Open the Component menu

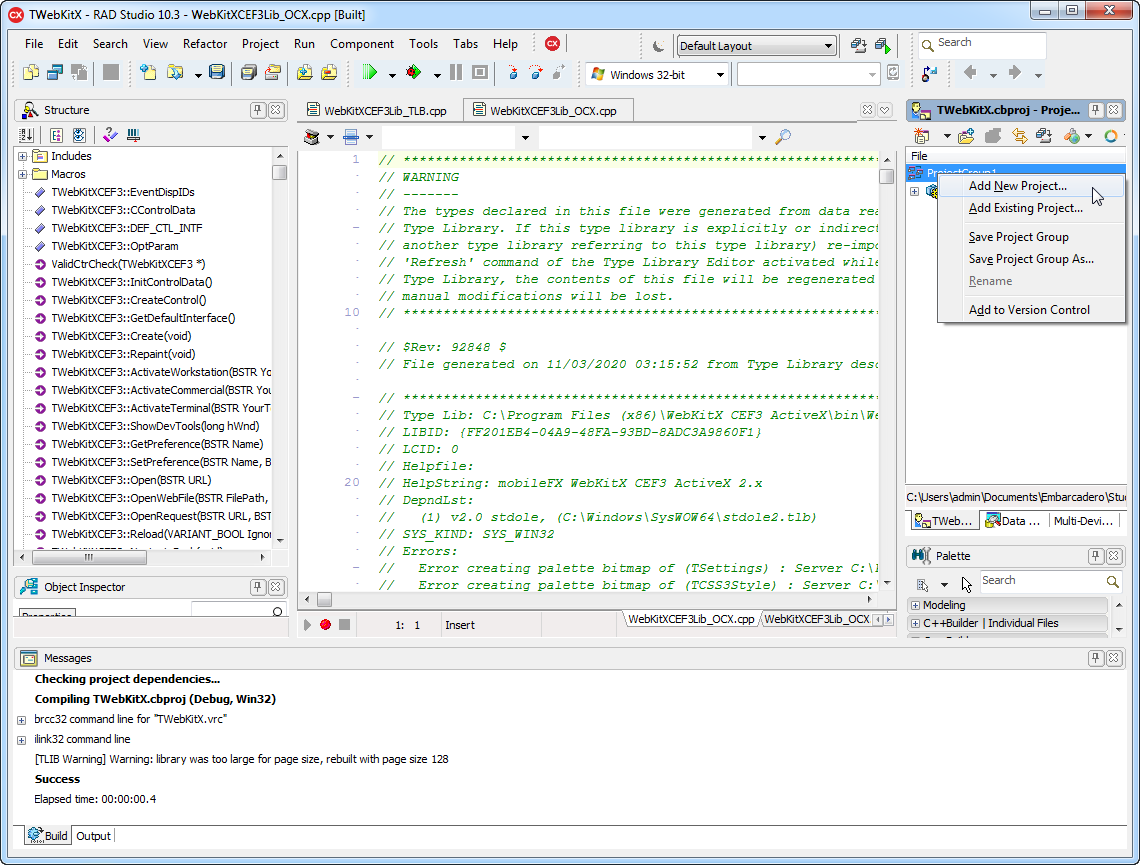362,44
